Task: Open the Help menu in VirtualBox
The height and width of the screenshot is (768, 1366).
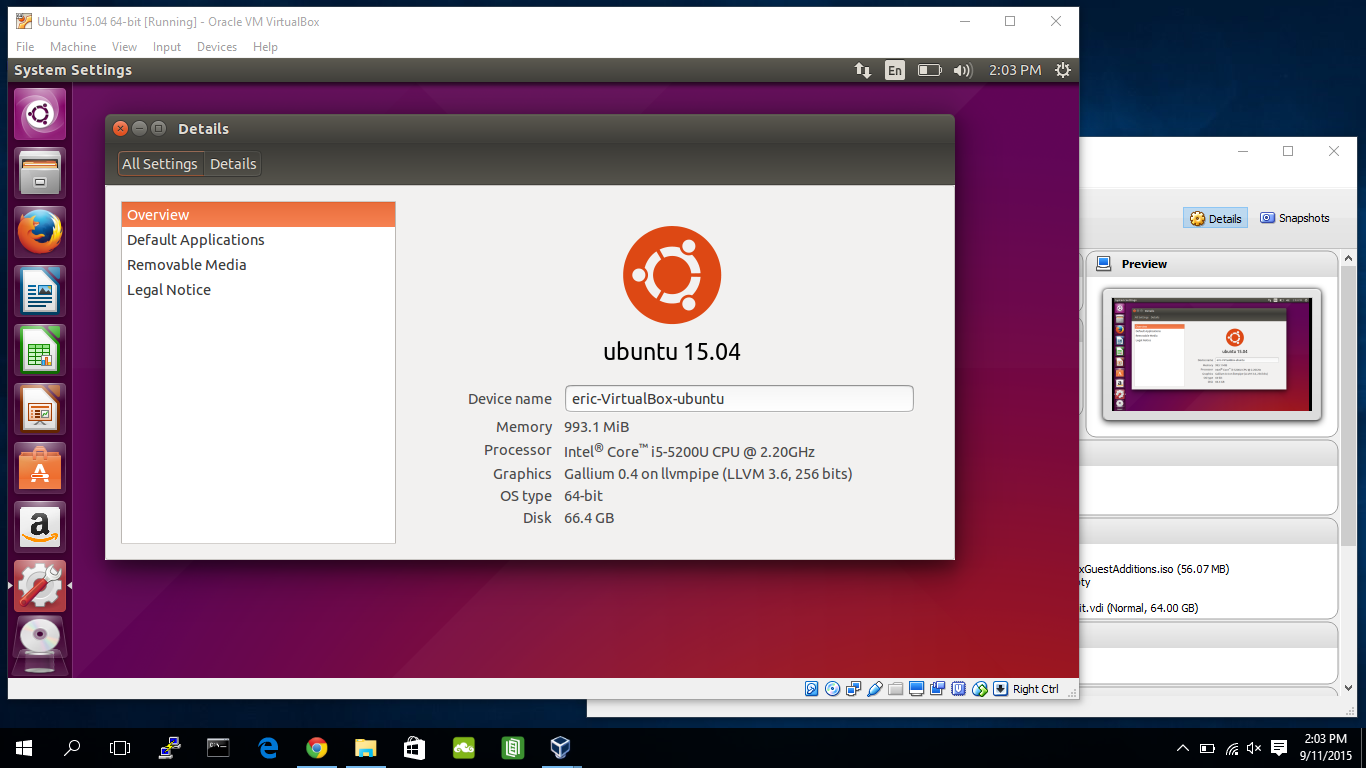Action: [265, 47]
